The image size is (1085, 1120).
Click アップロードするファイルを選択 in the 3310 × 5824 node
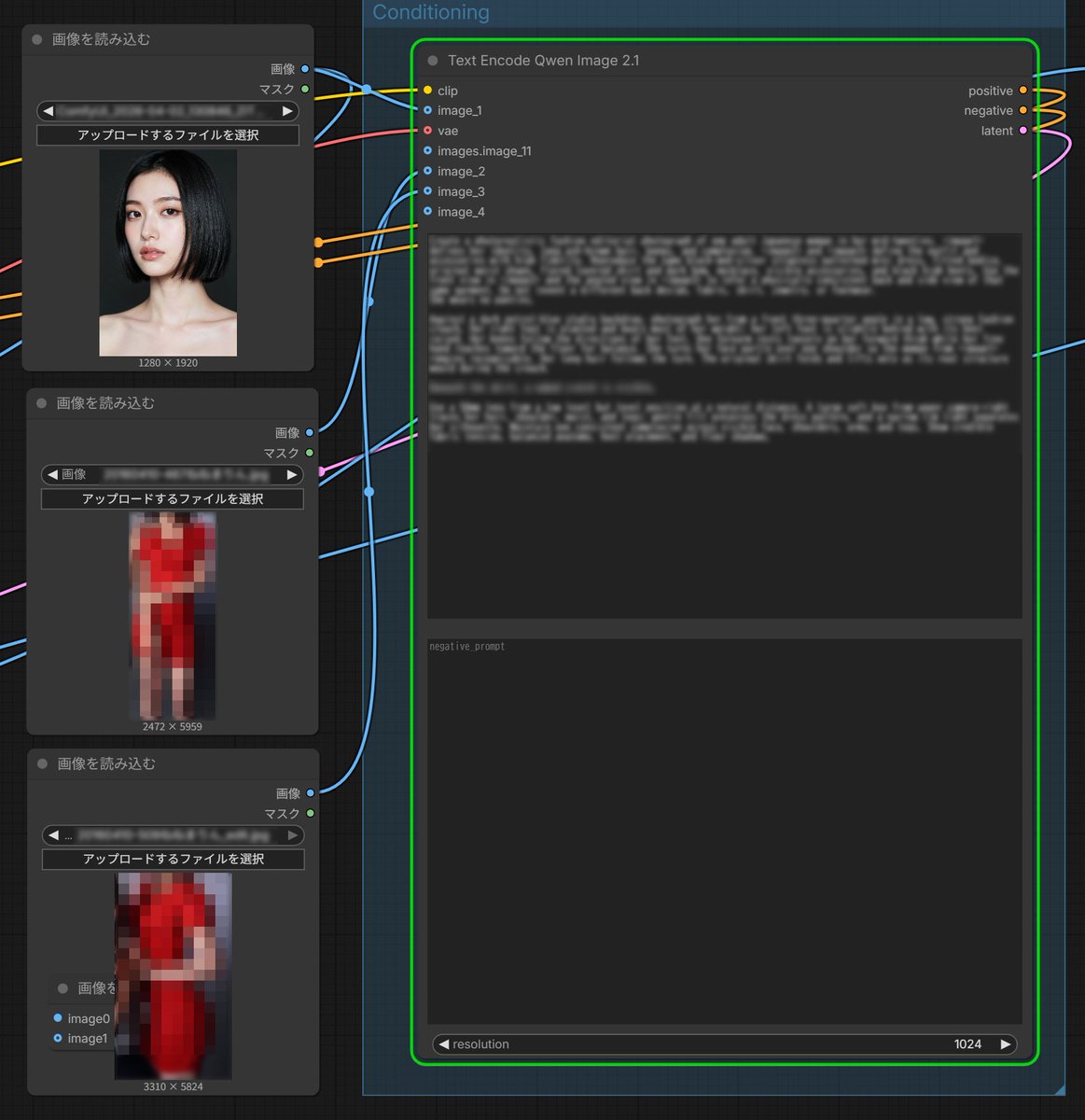[174, 859]
